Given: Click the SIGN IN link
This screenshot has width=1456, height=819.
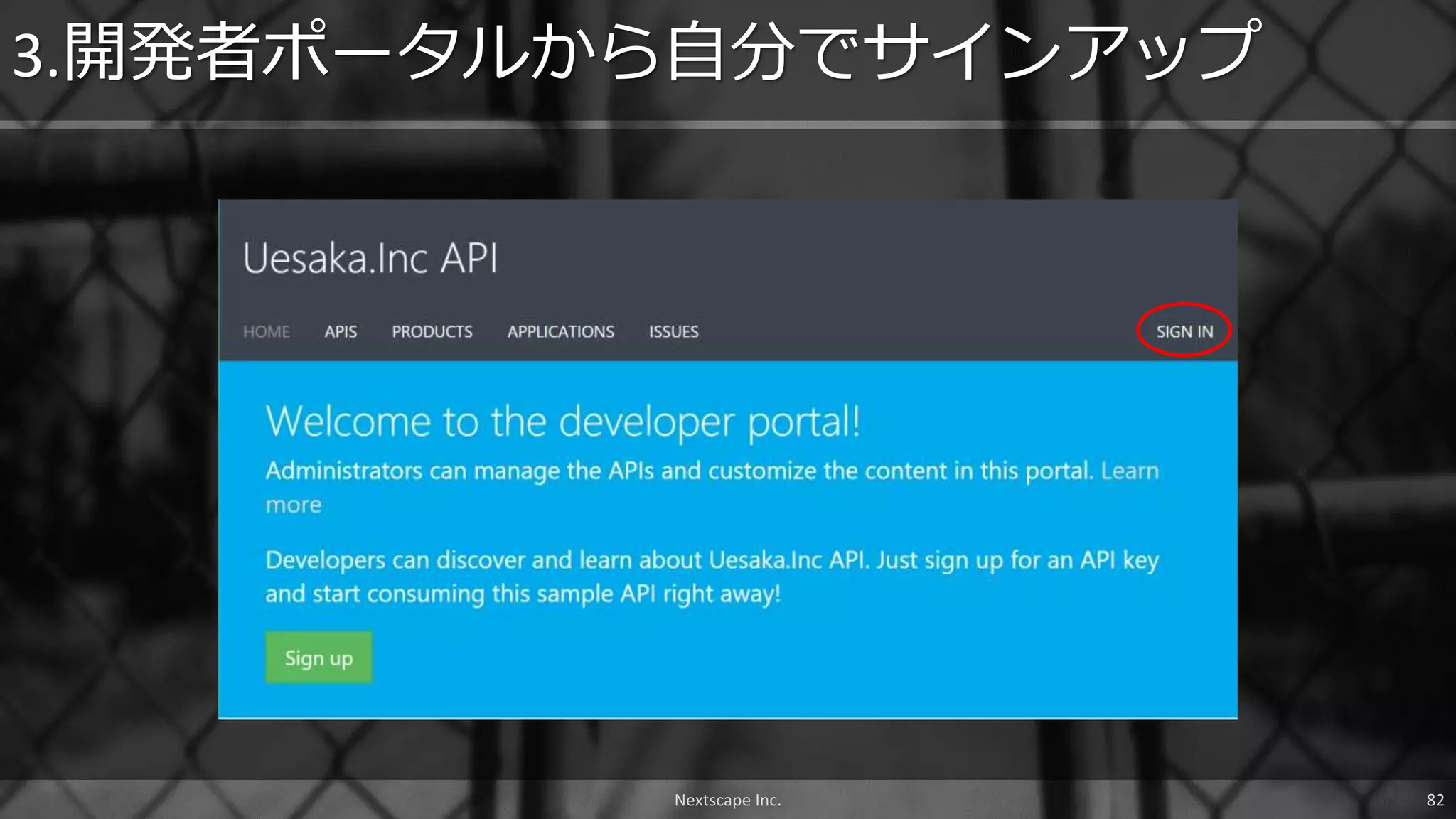Looking at the screenshot, I should [1184, 332].
